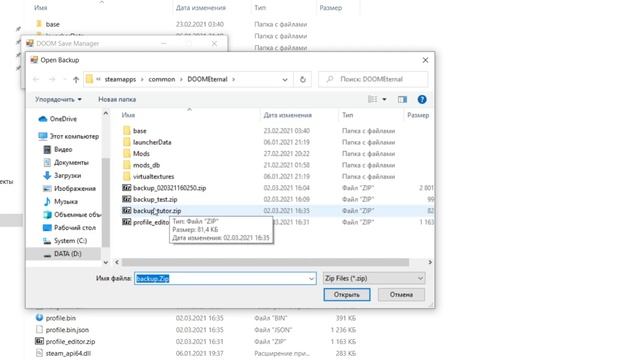This screenshot has height=360, width=640.
Task: Click navigation pane scroll down arrow
Action: (x=106, y=262)
